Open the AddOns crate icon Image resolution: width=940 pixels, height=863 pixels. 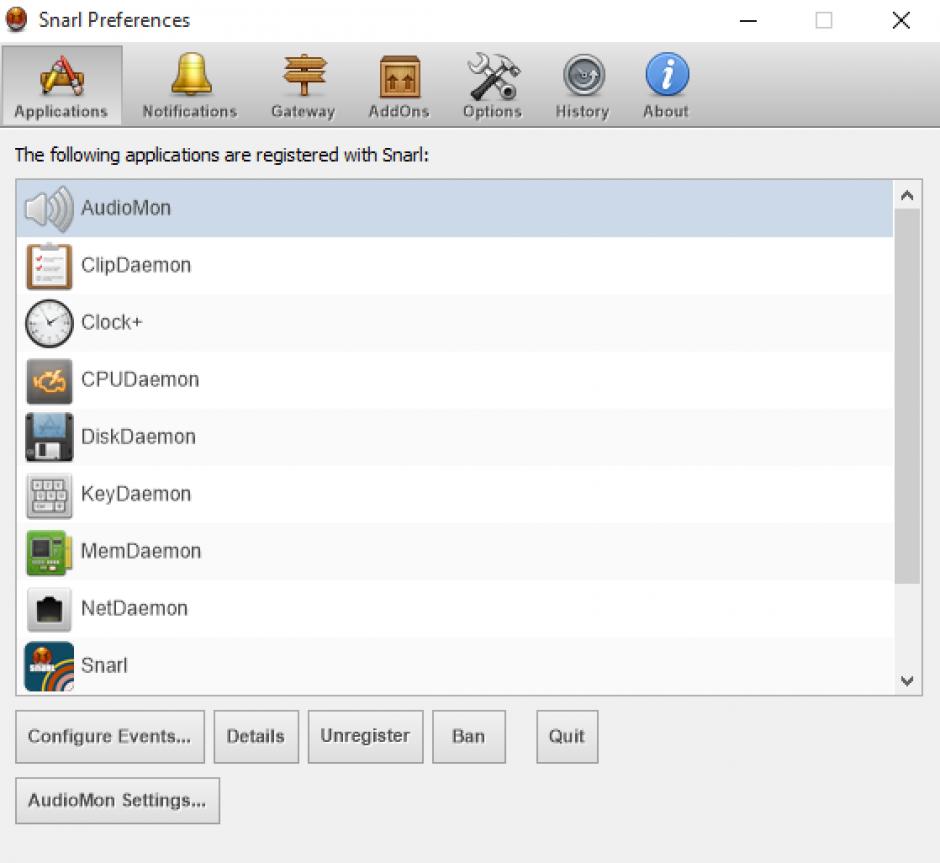[399, 76]
